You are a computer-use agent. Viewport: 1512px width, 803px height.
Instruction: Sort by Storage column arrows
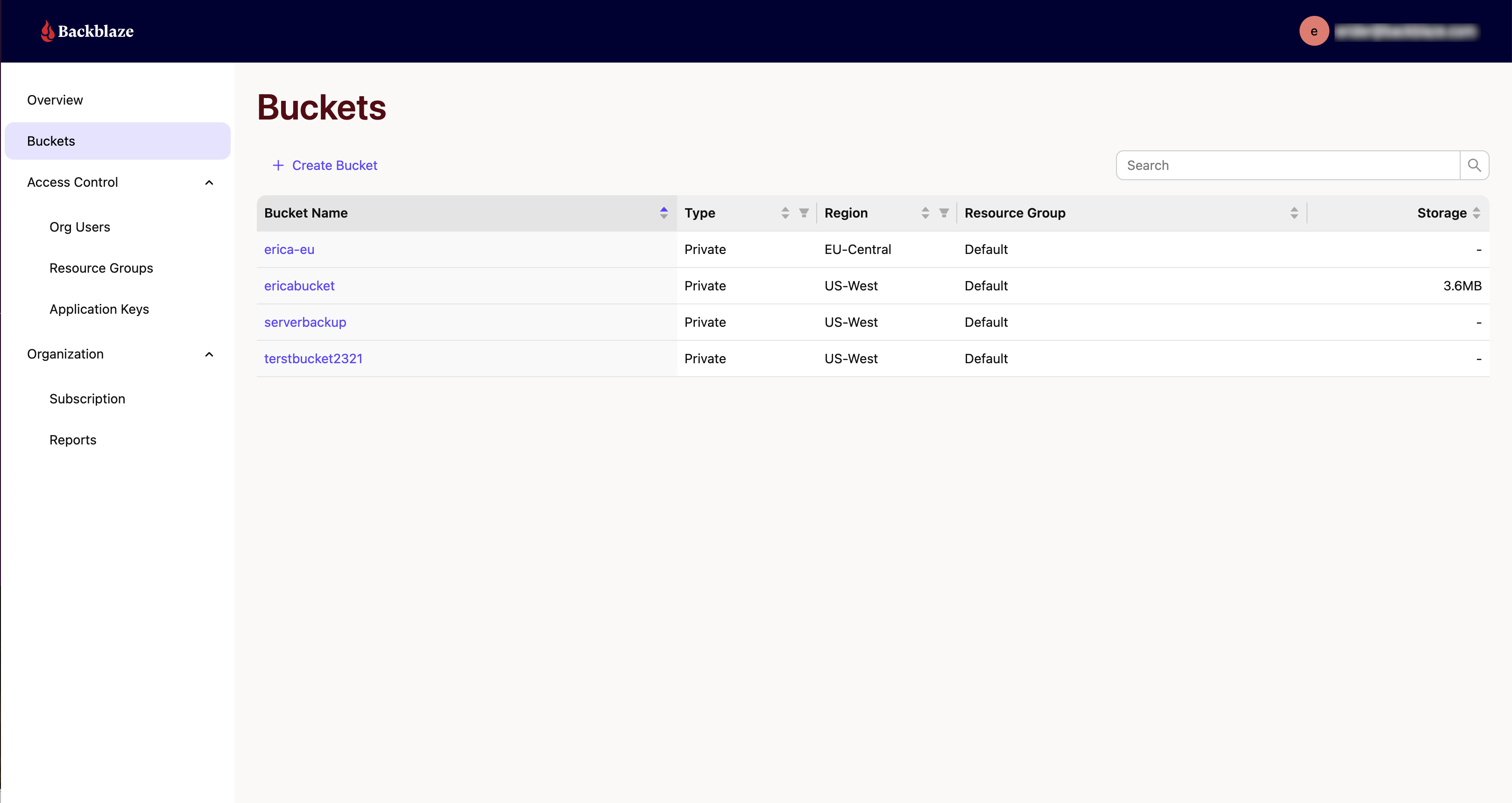(1476, 213)
